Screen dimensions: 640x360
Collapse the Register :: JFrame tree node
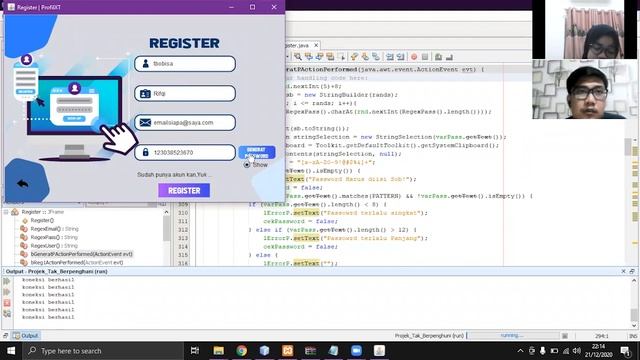pyautogui.click(x=6, y=212)
